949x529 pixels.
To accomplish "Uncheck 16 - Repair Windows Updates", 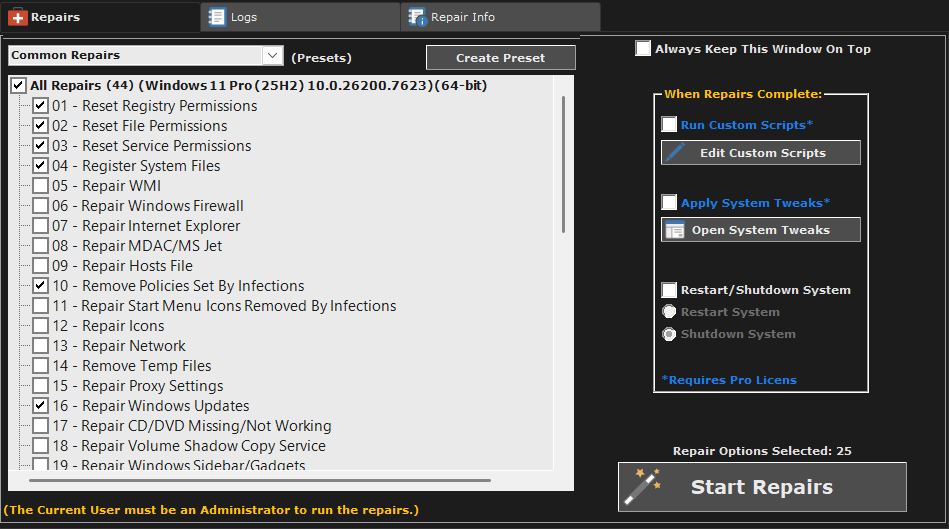I will tap(40, 406).
